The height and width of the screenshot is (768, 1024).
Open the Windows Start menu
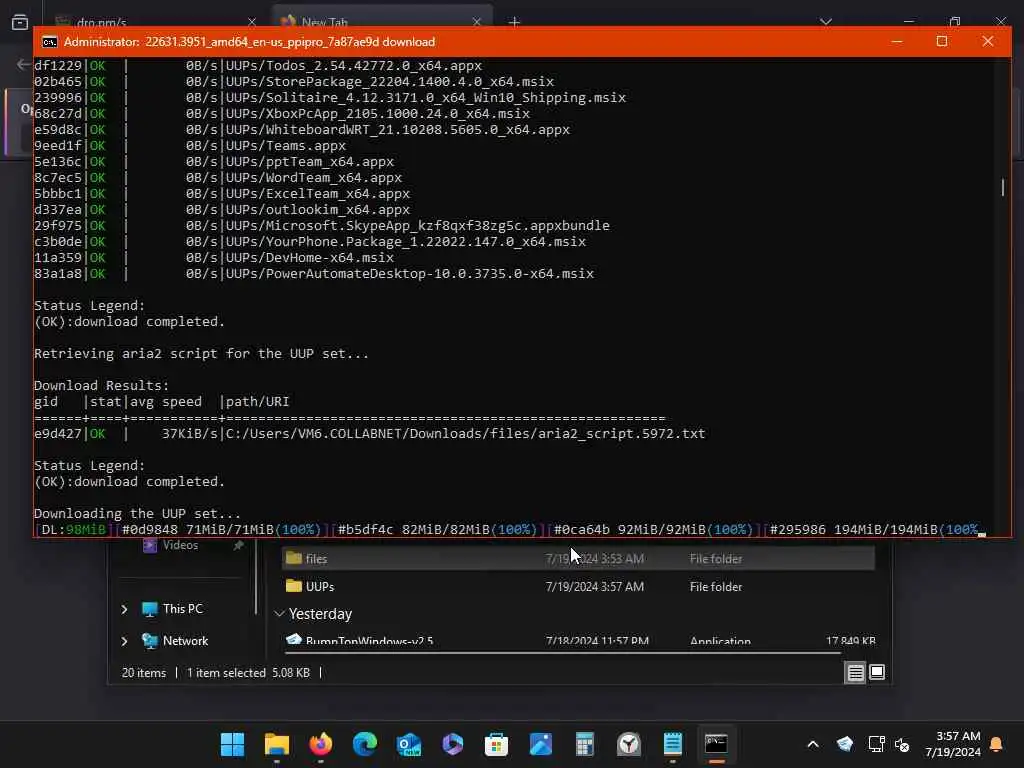[232, 744]
